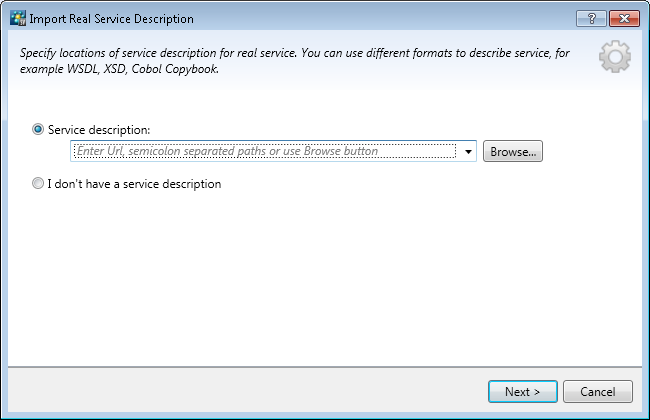The image size is (650, 420).
Task: Click the placeholder text in the combo box
Action: 228,152
